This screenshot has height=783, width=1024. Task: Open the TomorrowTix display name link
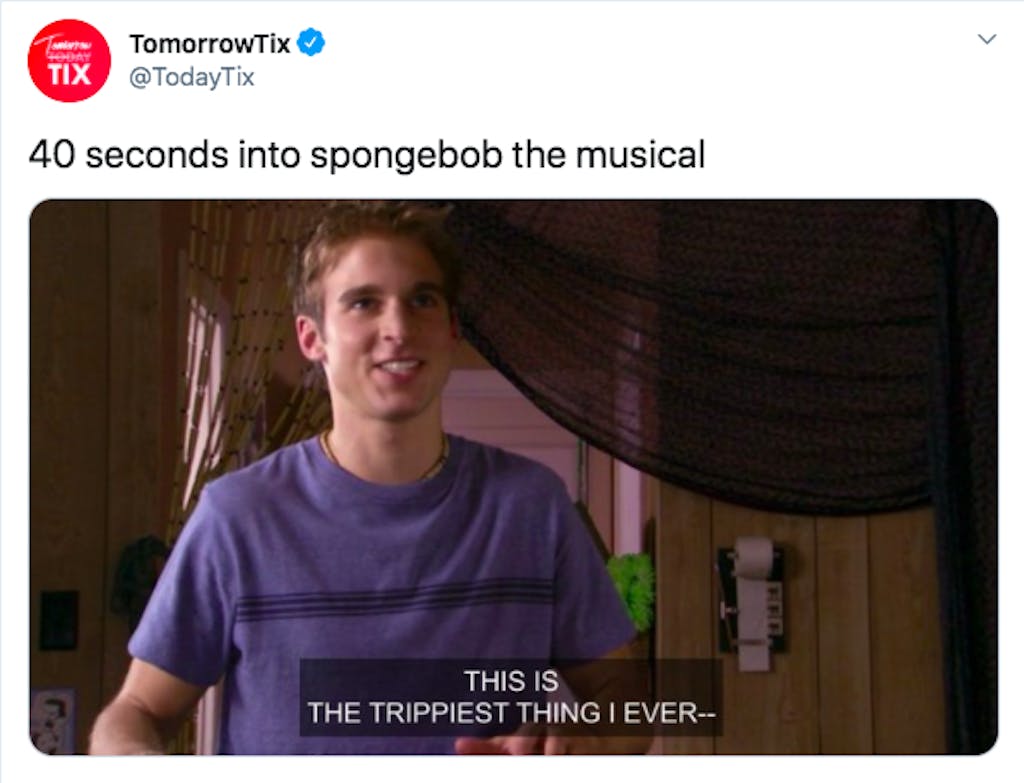tap(210, 44)
